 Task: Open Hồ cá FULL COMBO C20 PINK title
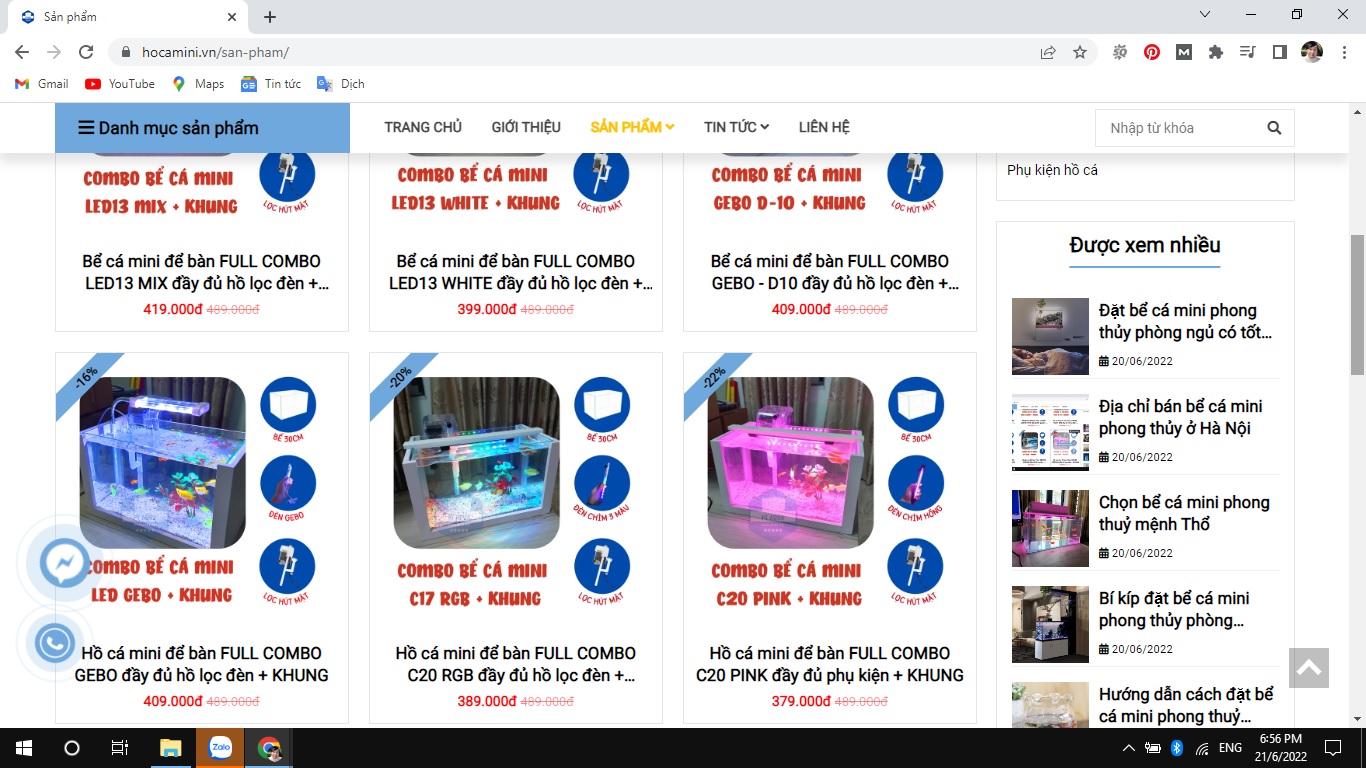[830, 664]
